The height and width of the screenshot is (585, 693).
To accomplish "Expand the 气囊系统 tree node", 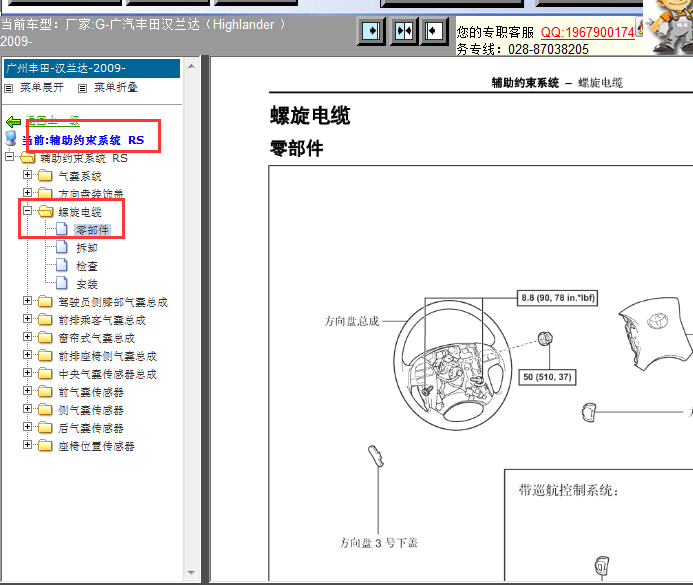I will tap(27, 175).
